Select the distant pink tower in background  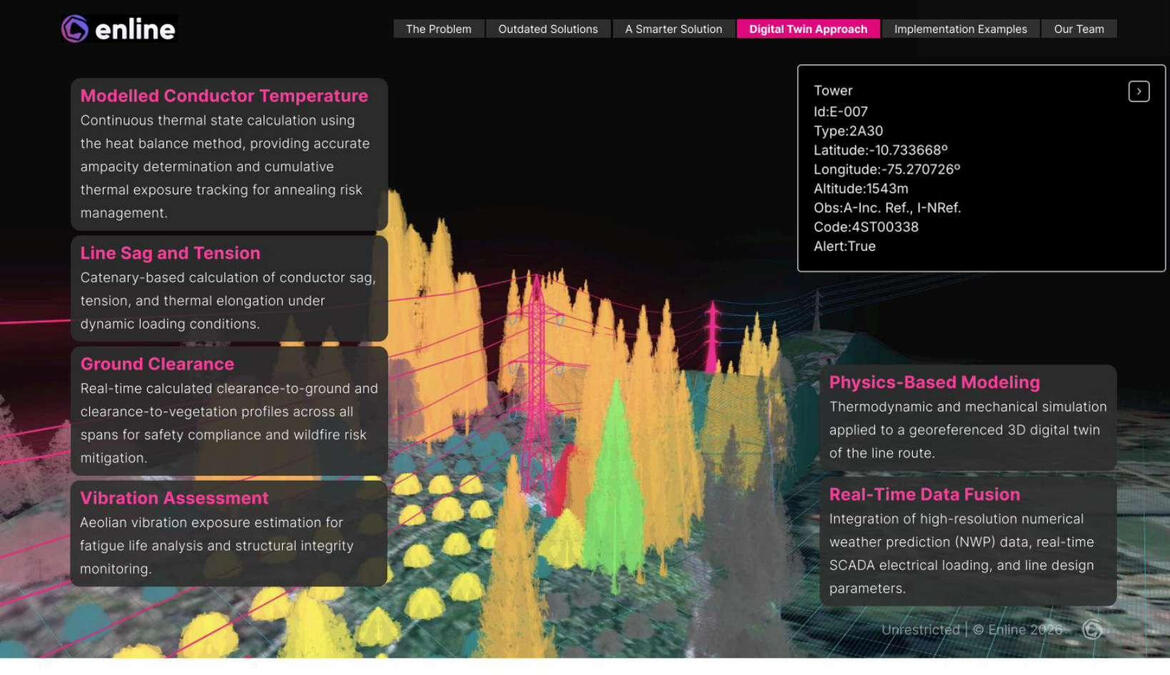coord(713,336)
